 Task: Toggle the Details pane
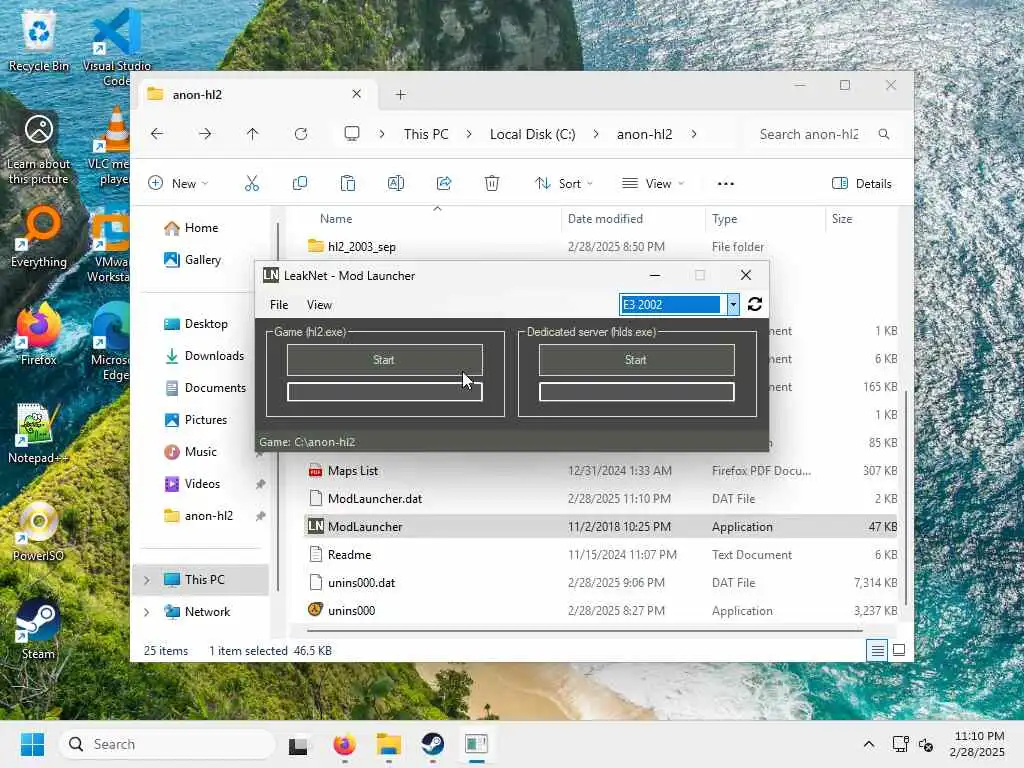point(862,184)
